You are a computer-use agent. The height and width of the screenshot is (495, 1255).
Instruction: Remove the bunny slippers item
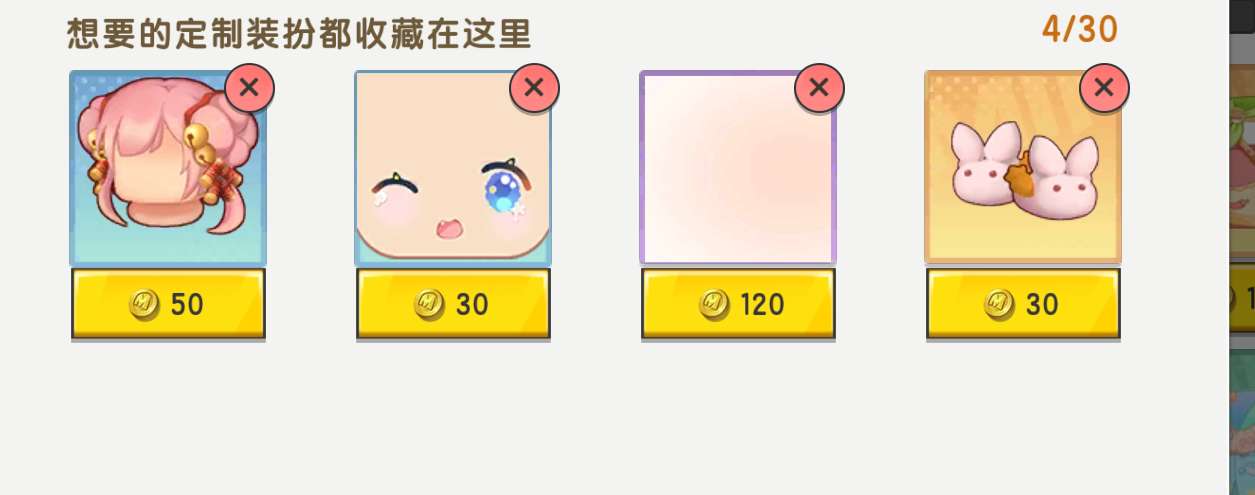(1104, 88)
